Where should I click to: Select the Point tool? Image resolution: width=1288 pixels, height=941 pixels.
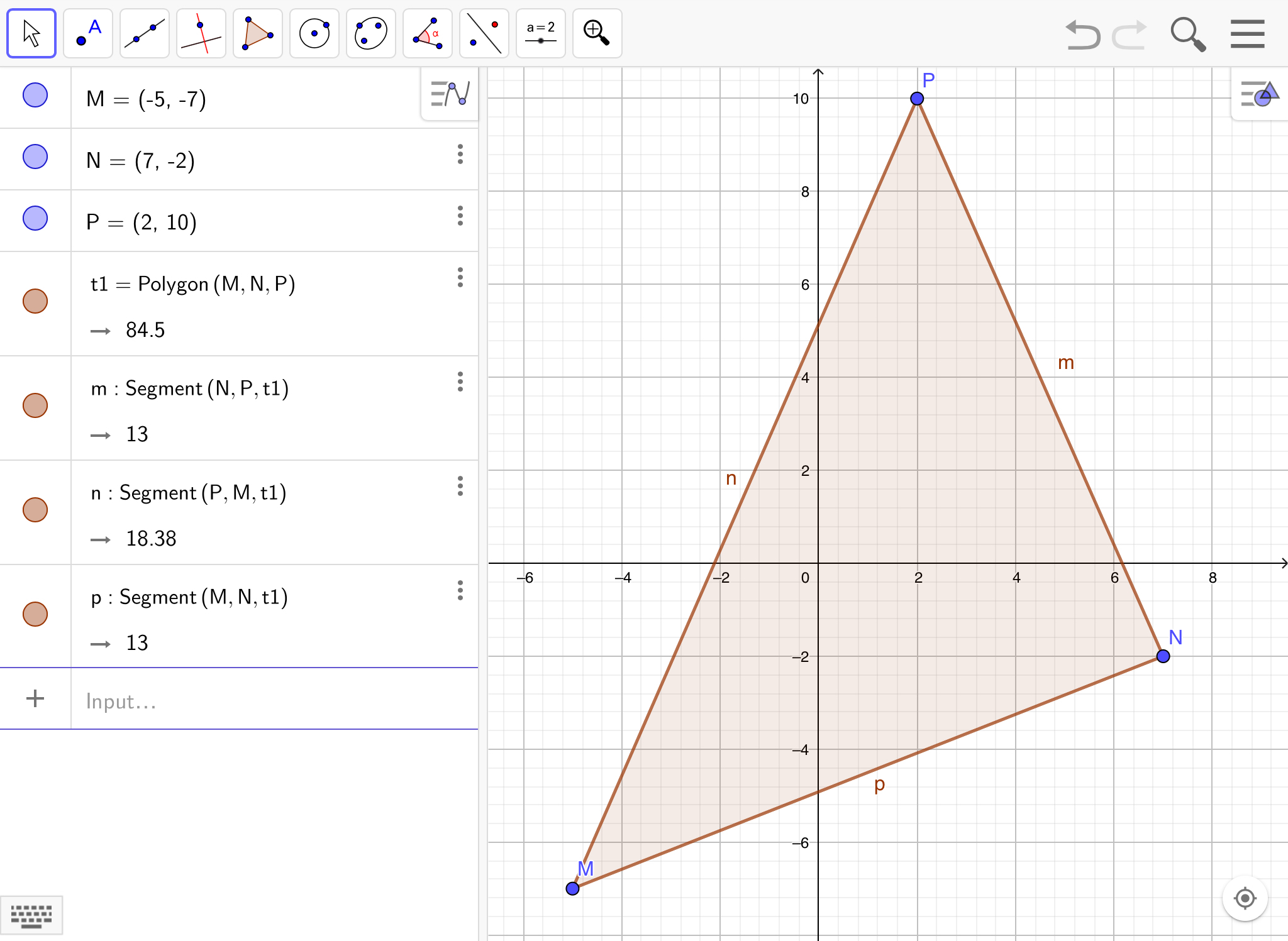[x=88, y=33]
